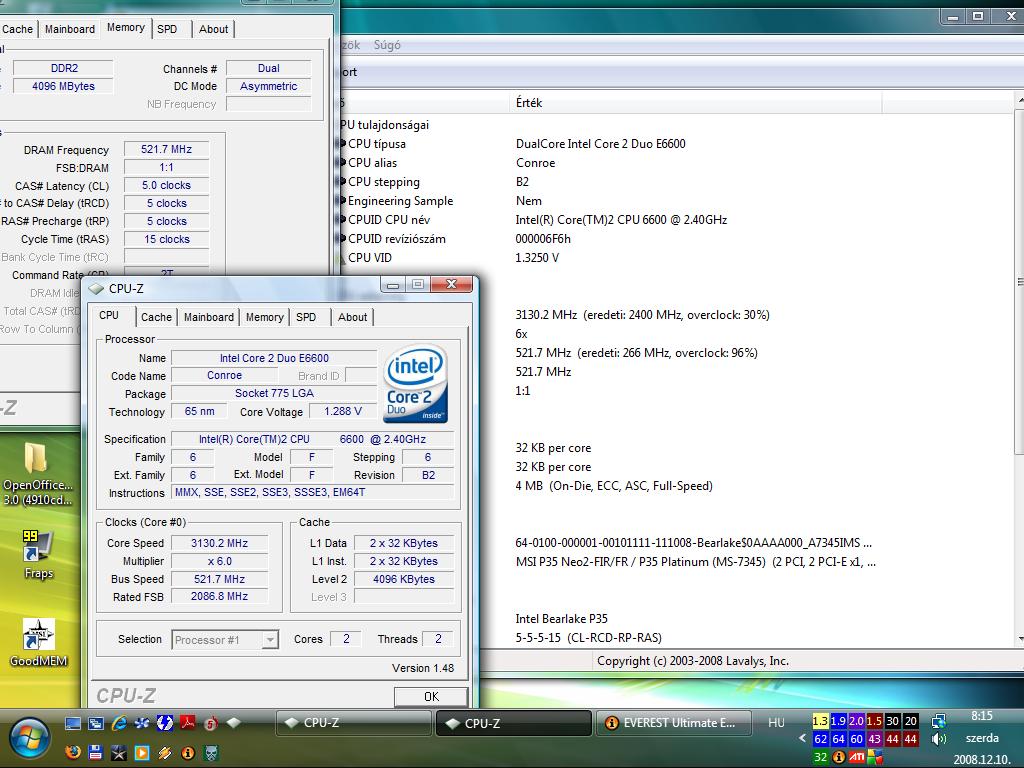The width and height of the screenshot is (1024, 768).
Task: Open About tab in front CPU-Z
Action: [x=353, y=317]
